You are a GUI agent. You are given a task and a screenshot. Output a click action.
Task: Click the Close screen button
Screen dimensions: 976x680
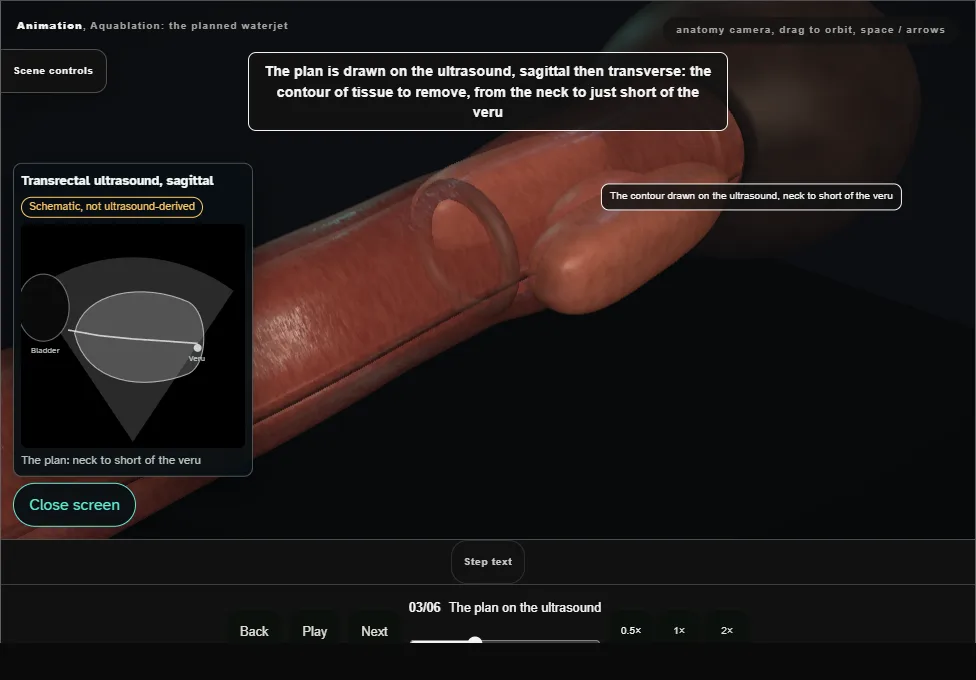[x=75, y=505]
